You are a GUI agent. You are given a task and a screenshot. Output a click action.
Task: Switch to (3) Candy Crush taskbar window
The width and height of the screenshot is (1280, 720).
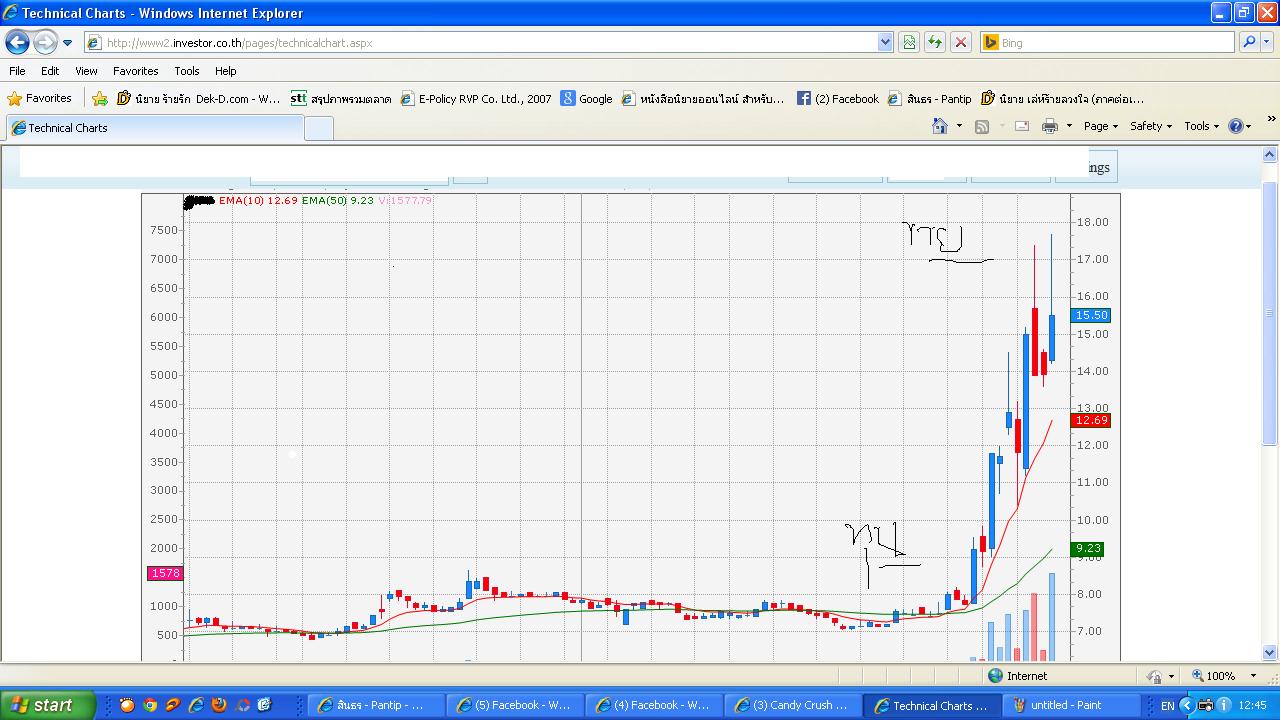(792, 705)
